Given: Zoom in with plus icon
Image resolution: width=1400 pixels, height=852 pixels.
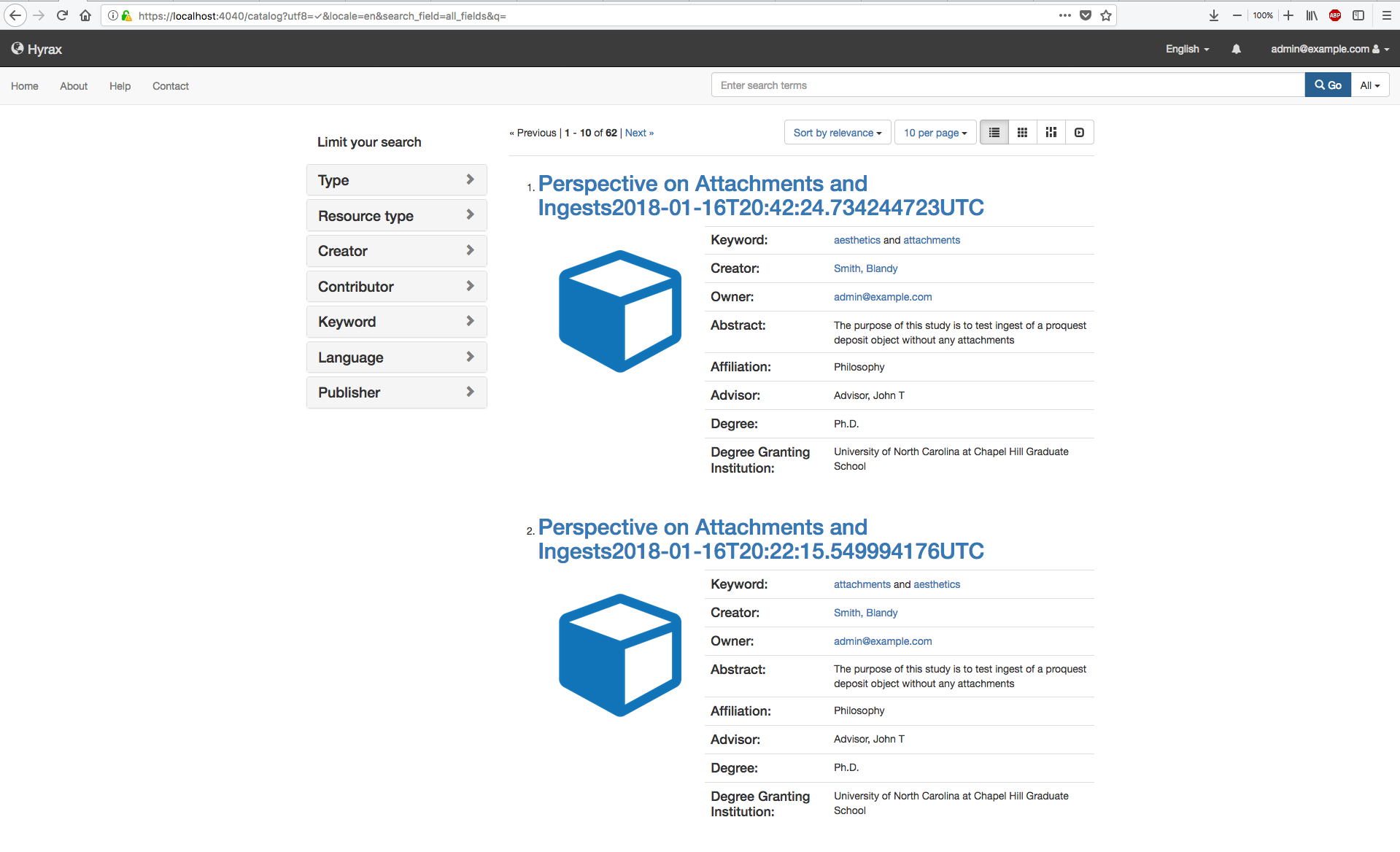Looking at the screenshot, I should (1288, 15).
